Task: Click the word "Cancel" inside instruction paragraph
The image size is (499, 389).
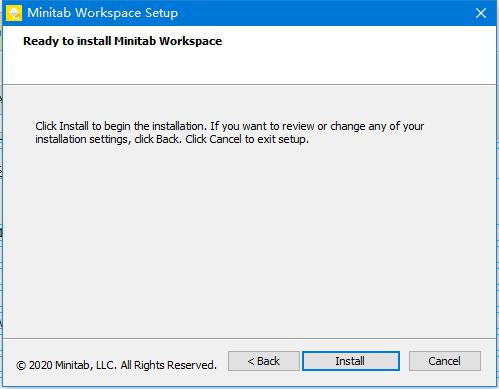Action: [x=225, y=139]
